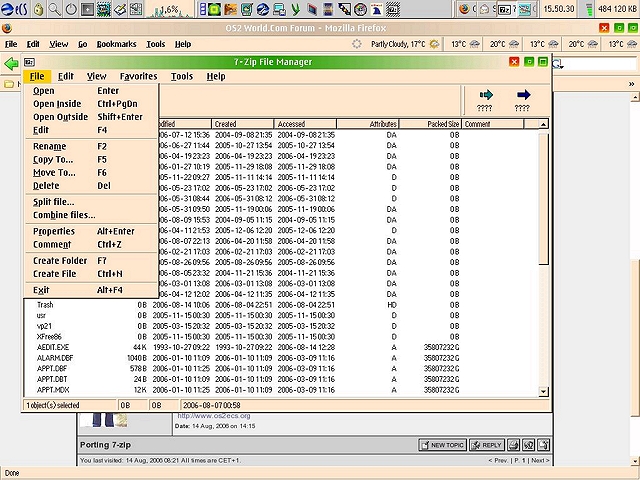Viewport: 640px width, 480px height.
Task: Click the New Topic forum button
Action: 444,445
